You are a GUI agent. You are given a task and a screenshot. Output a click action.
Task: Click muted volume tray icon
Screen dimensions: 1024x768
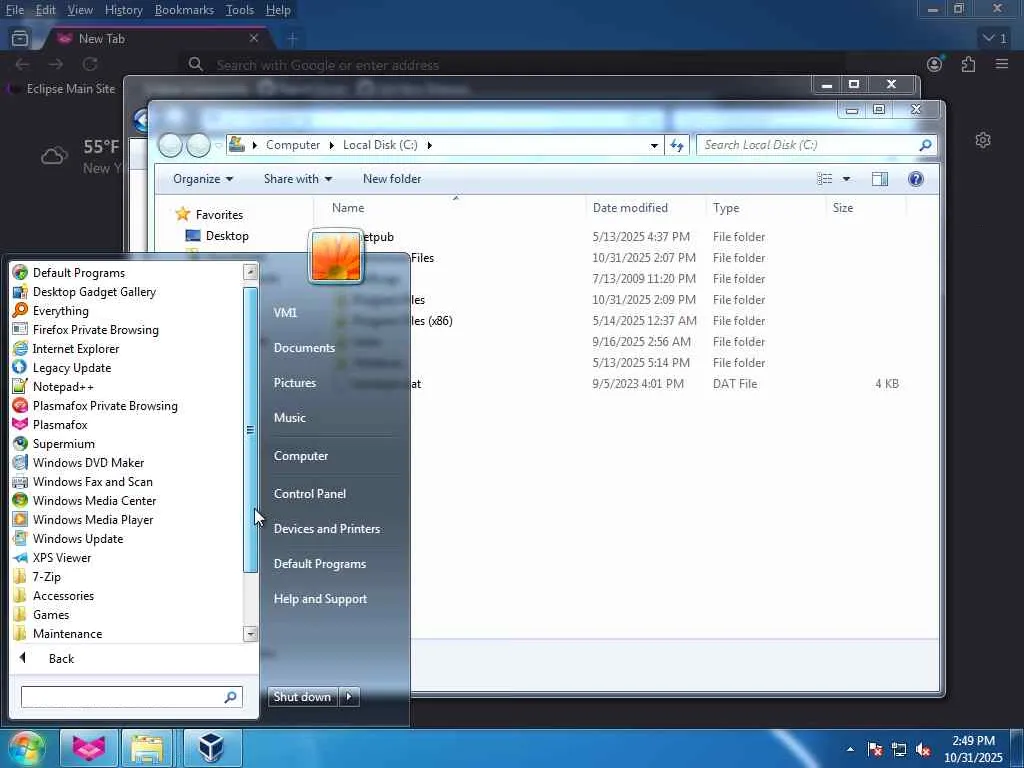pyautogui.click(x=923, y=749)
